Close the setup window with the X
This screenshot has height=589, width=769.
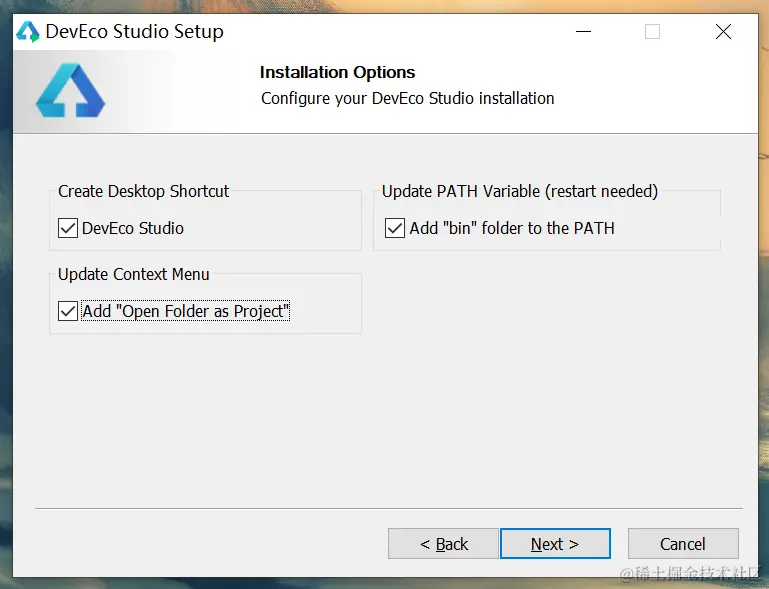coord(723,32)
